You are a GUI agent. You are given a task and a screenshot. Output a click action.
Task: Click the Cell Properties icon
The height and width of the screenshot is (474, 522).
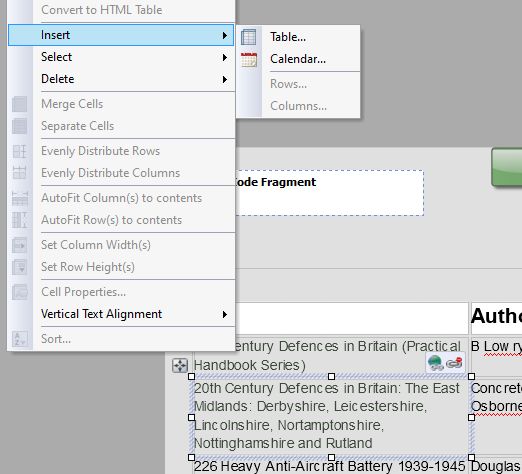(20, 292)
